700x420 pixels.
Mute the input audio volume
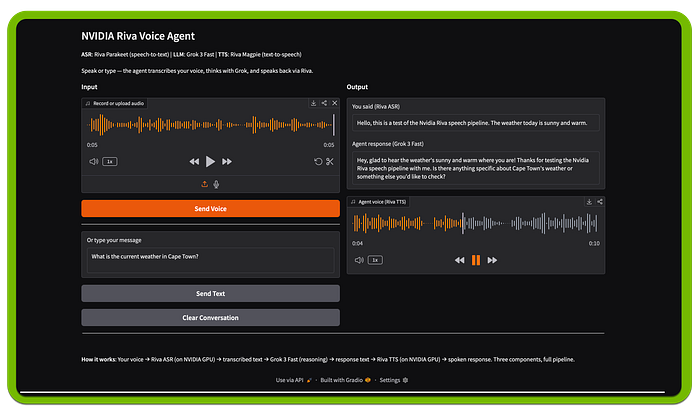[94, 162]
